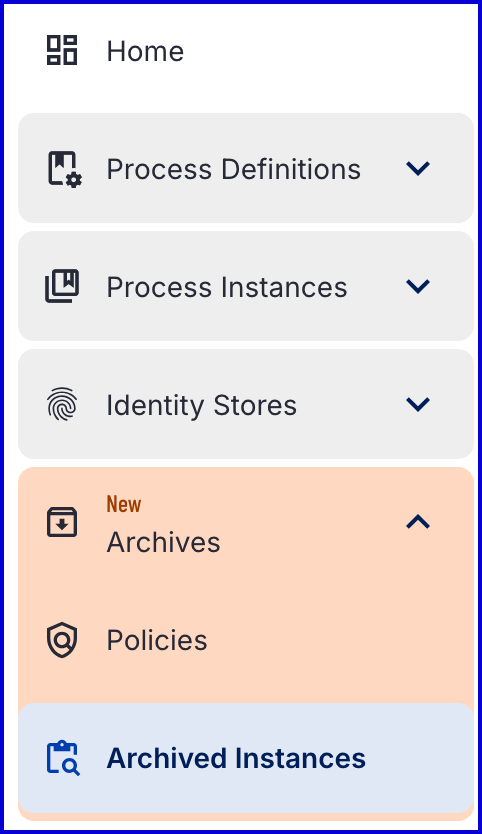The height and width of the screenshot is (834, 482).
Task: Collapse Archives with the up chevron
Action: [418, 522]
